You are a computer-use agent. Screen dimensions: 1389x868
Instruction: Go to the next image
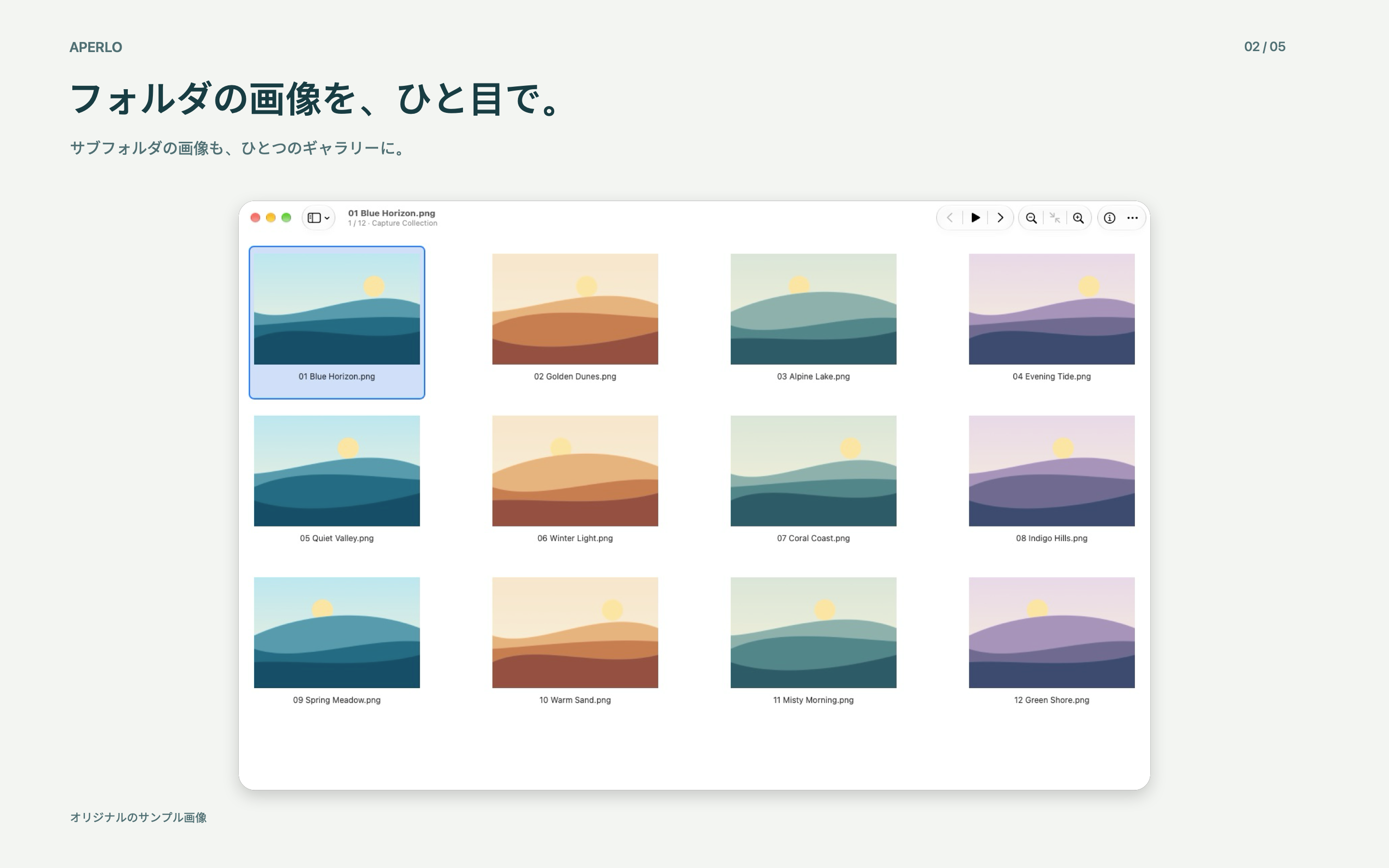[1000, 218]
